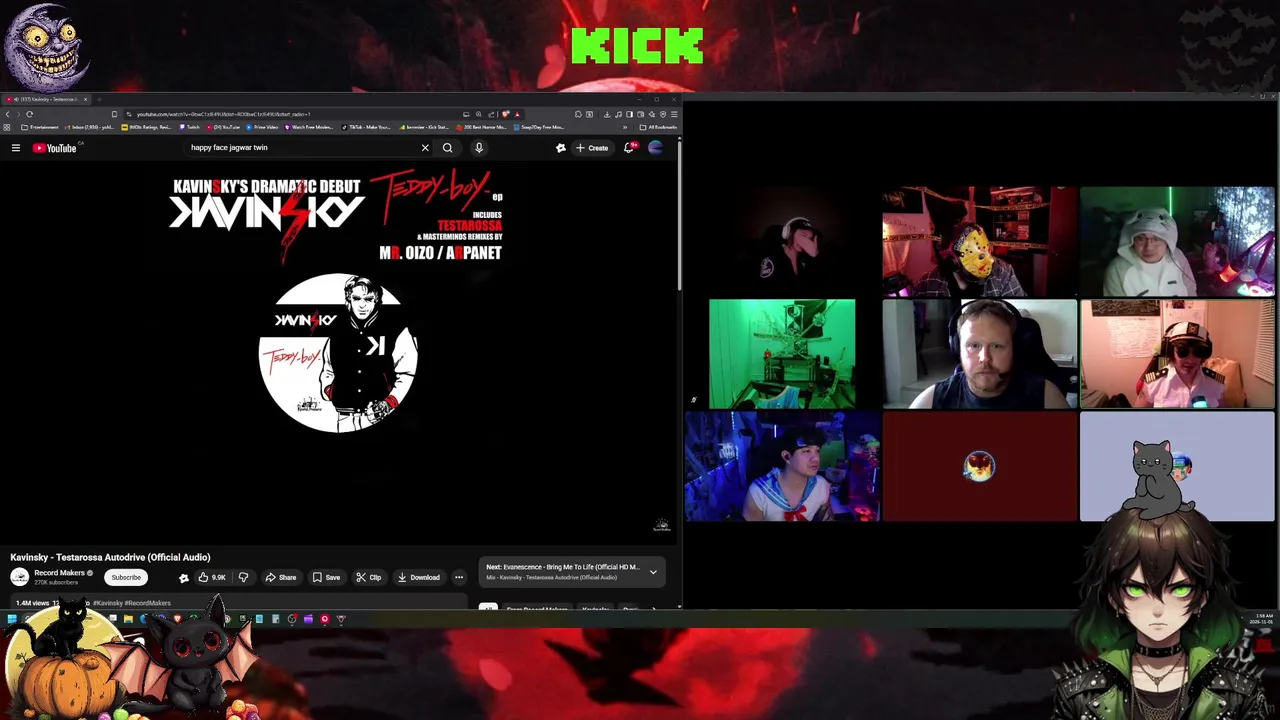The image size is (1280, 720).
Task: Go to the YouTube home logo
Action: 55,148
